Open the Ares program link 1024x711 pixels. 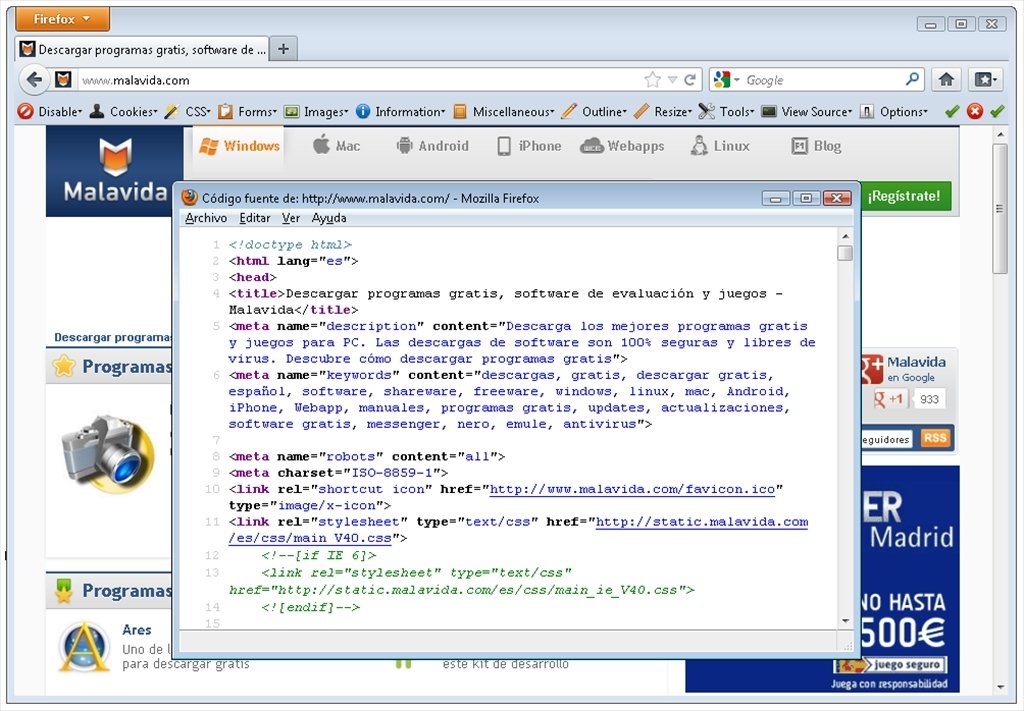(136, 629)
